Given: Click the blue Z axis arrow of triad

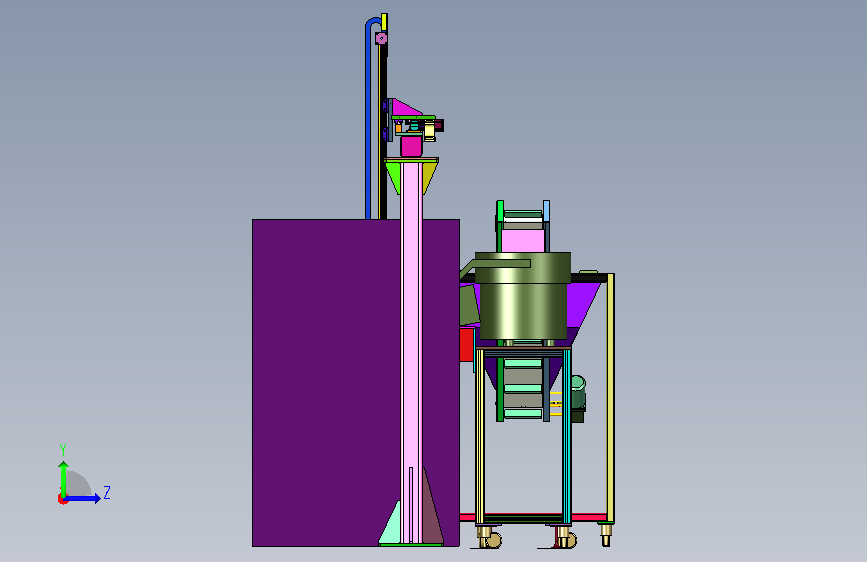Looking at the screenshot, I should pyautogui.click(x=83, y=498).
